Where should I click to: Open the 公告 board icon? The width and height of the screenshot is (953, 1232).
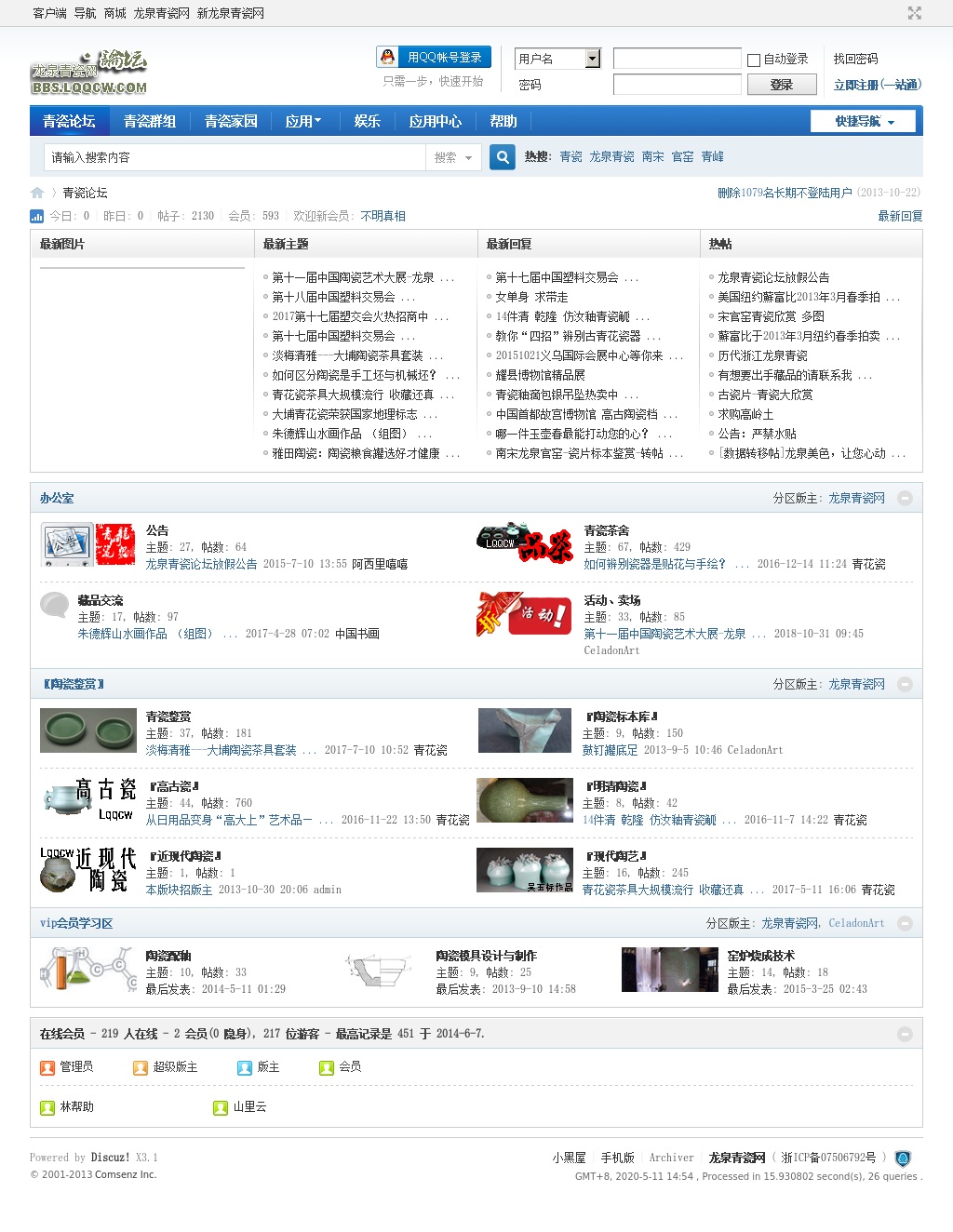tap(87, 544)
